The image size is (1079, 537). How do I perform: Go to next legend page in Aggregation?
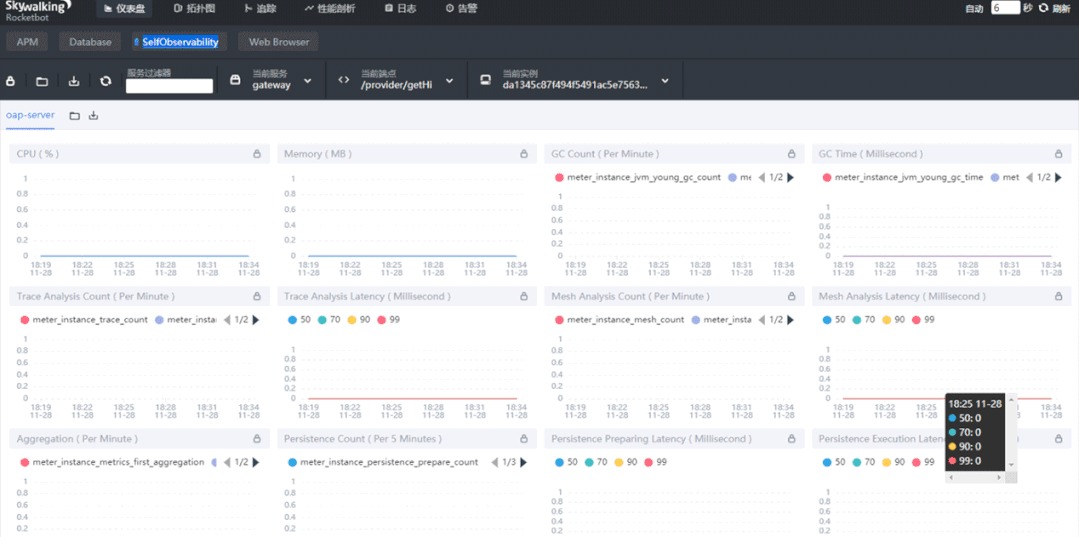[x=256, y=463]
